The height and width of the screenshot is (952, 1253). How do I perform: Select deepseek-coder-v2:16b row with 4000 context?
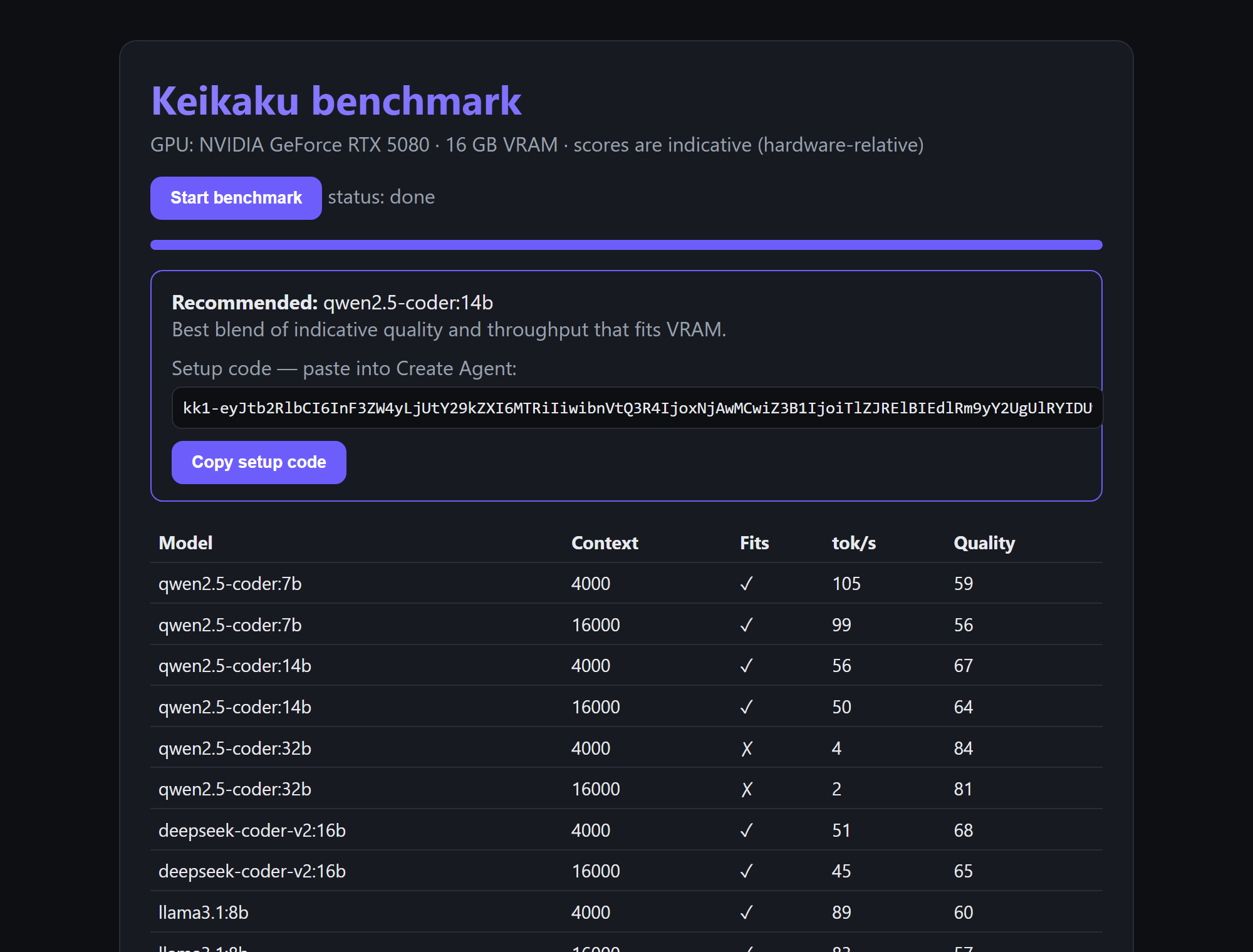click(x=626, y=830)
